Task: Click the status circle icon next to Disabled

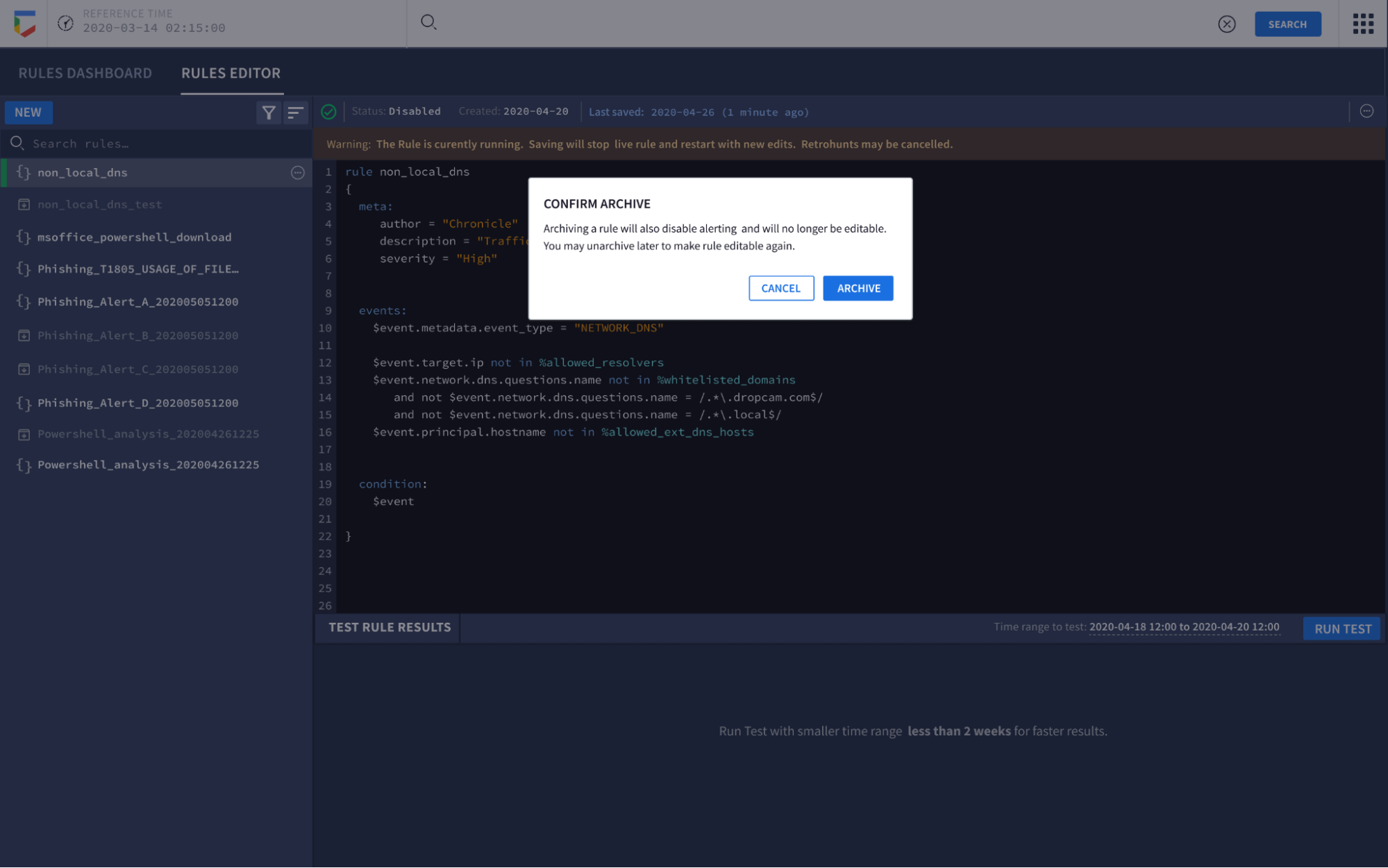Action: click(x=328, y=112)
